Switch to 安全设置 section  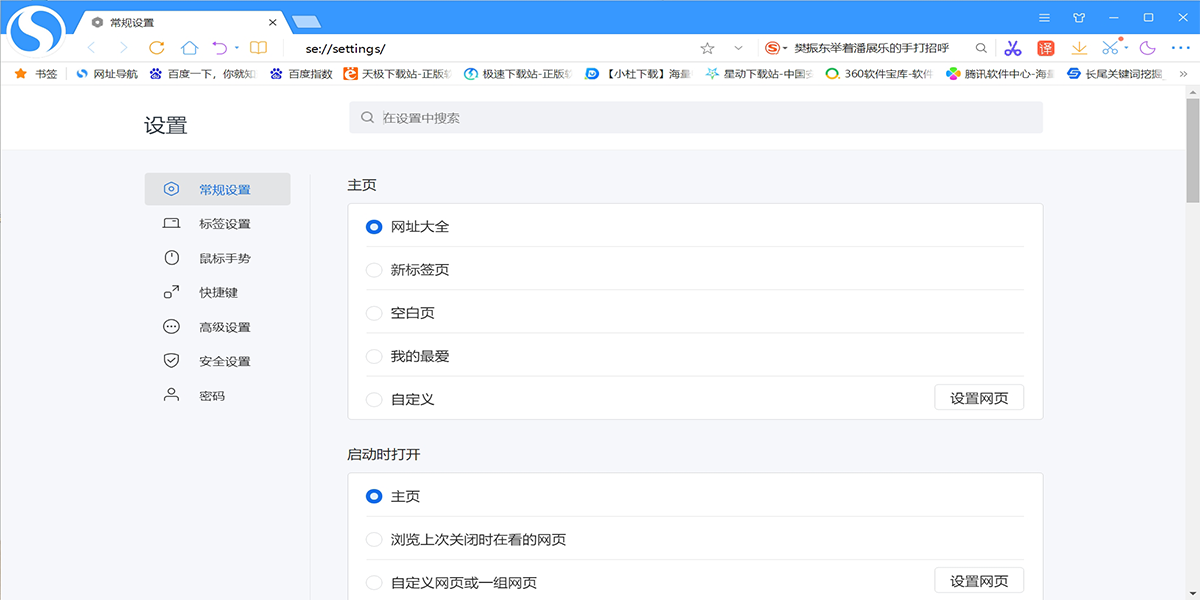coord(224,361)
